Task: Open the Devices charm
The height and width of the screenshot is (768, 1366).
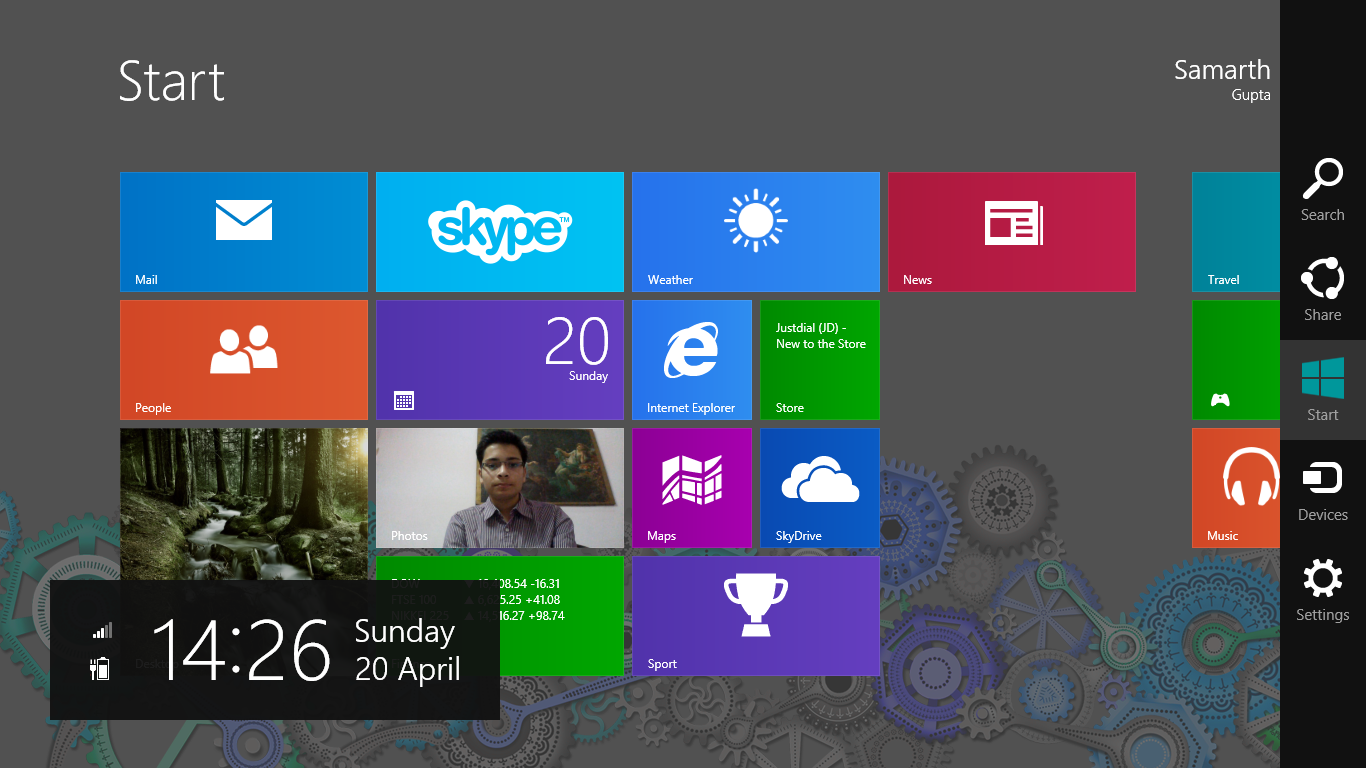Action: (1323, 490)
